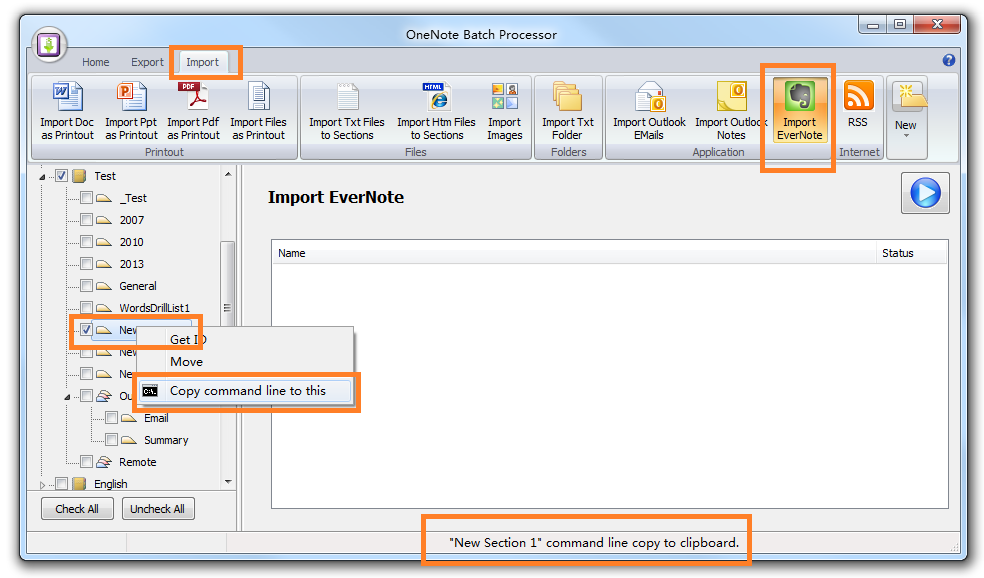The image size is (984, 578).
Task: Choose Import Htm Files to Sections
Action: [x=436, y=111]
